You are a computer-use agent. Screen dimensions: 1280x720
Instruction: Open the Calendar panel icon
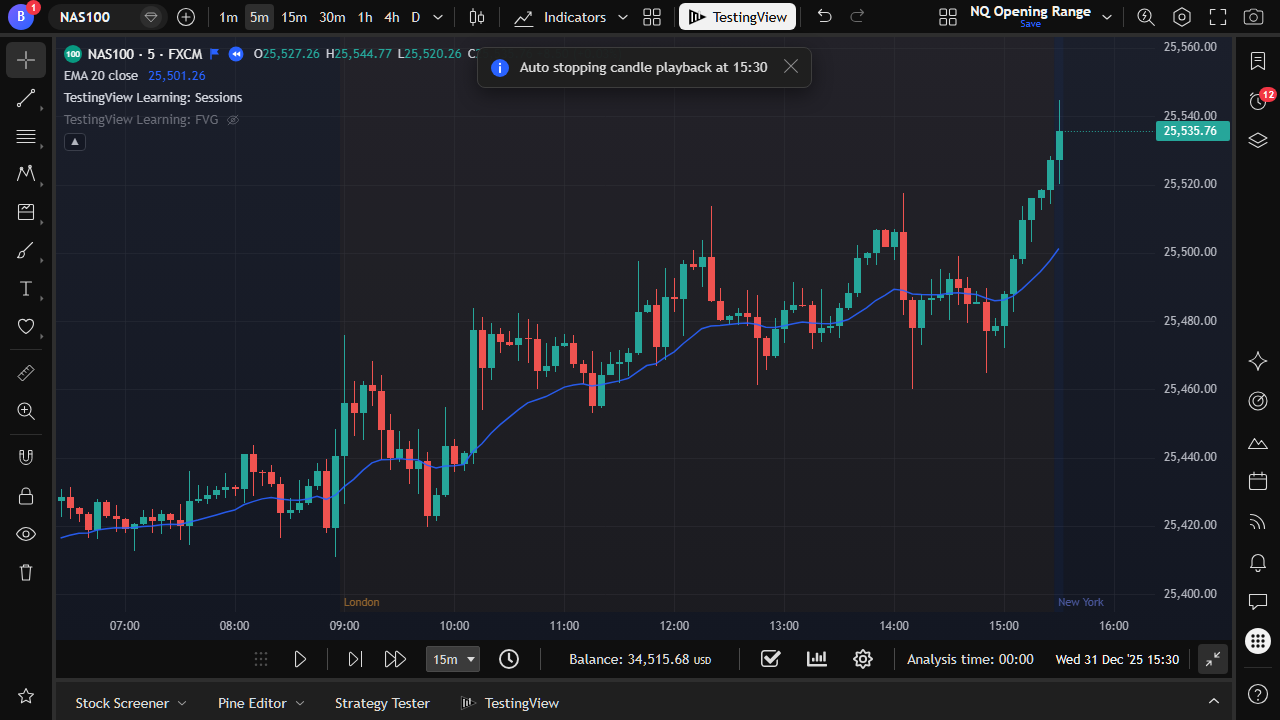[1258, 482]
